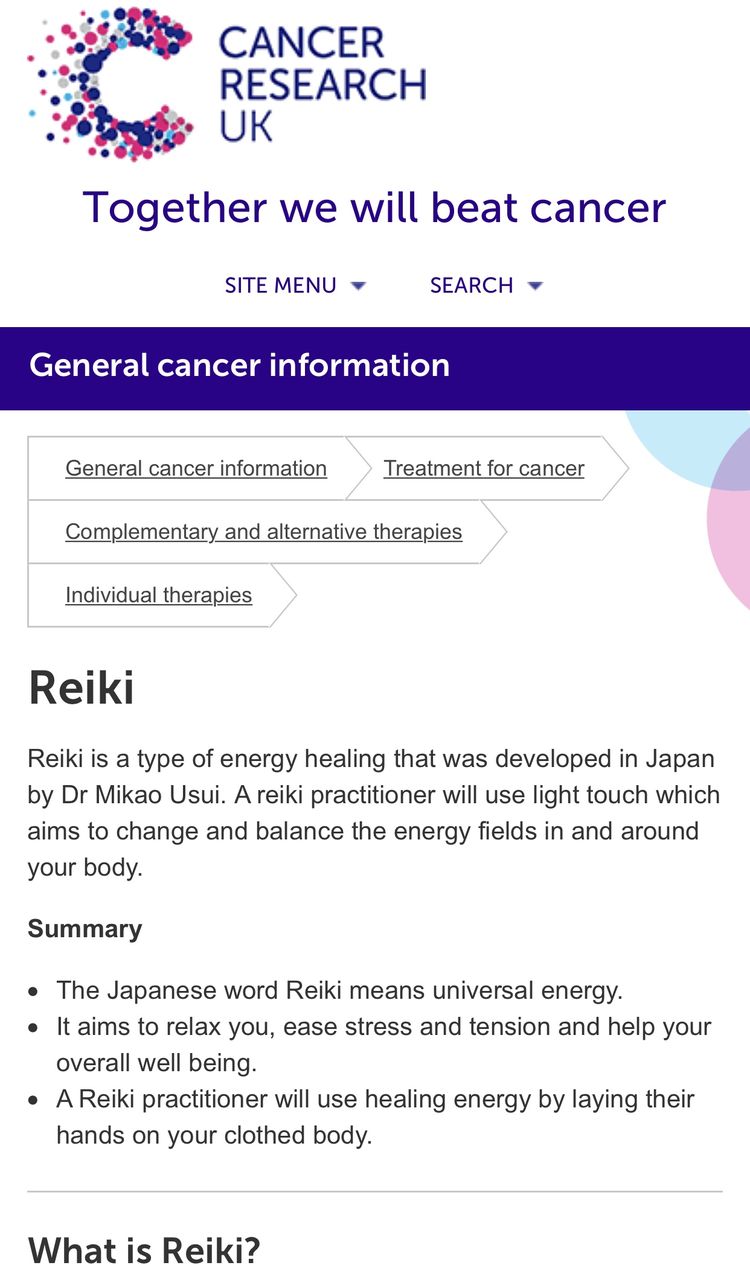This screenshot has width=750, height=1280.
Task: Open the Treatment for cancer breadcrumb
Action: point(484,468)
